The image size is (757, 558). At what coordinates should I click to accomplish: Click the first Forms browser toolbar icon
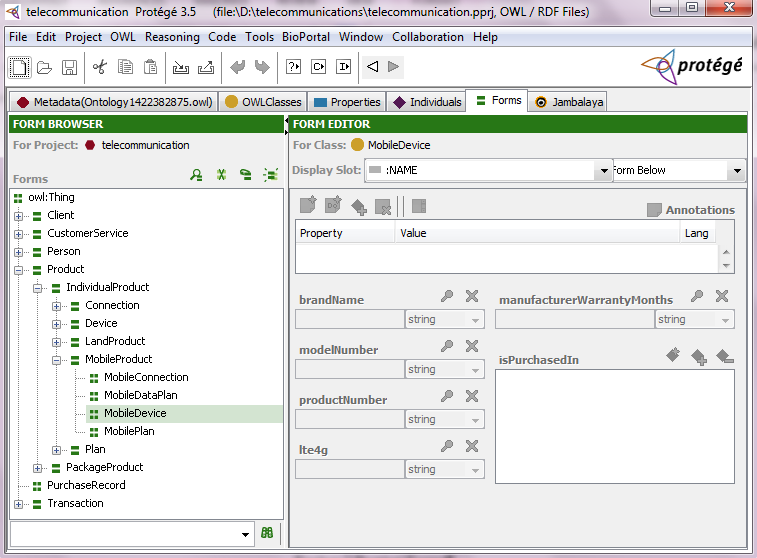[x=196, y=175]
